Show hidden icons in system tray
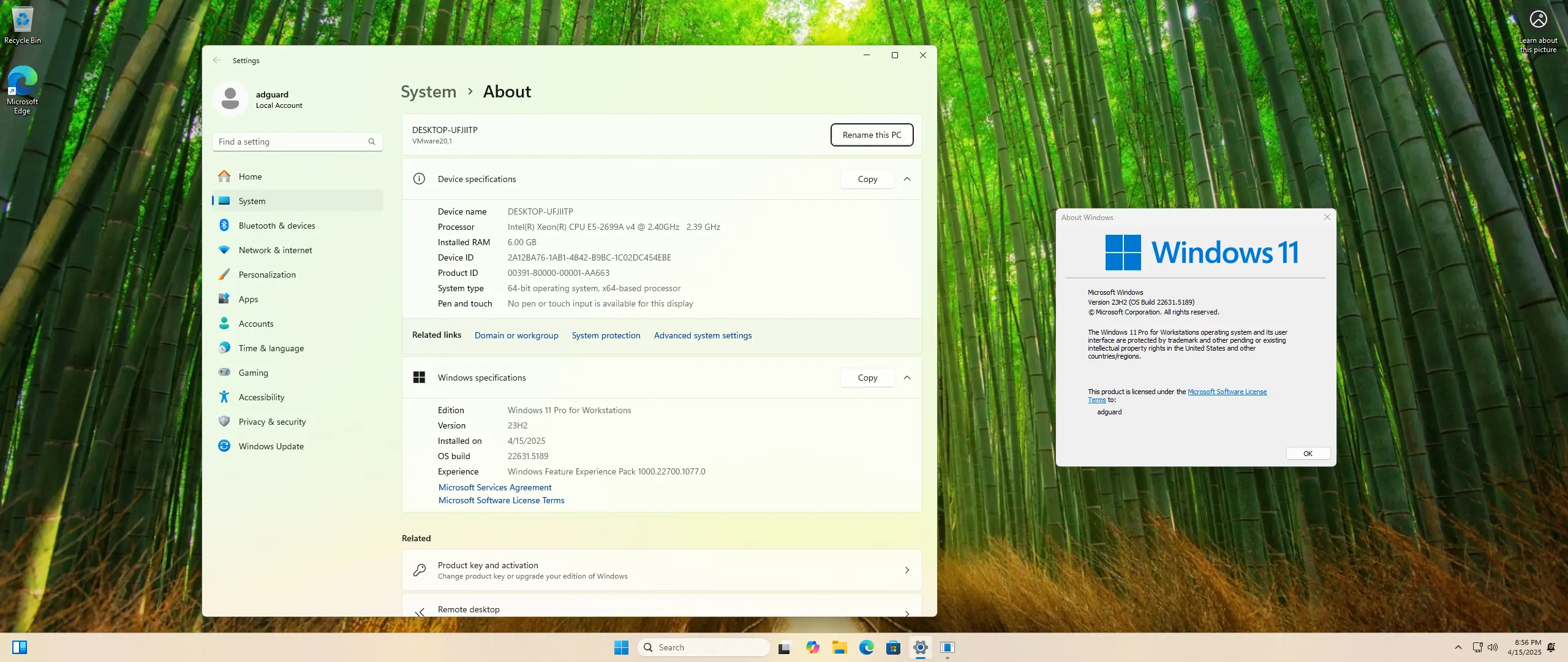 [x=1458, y=647]
